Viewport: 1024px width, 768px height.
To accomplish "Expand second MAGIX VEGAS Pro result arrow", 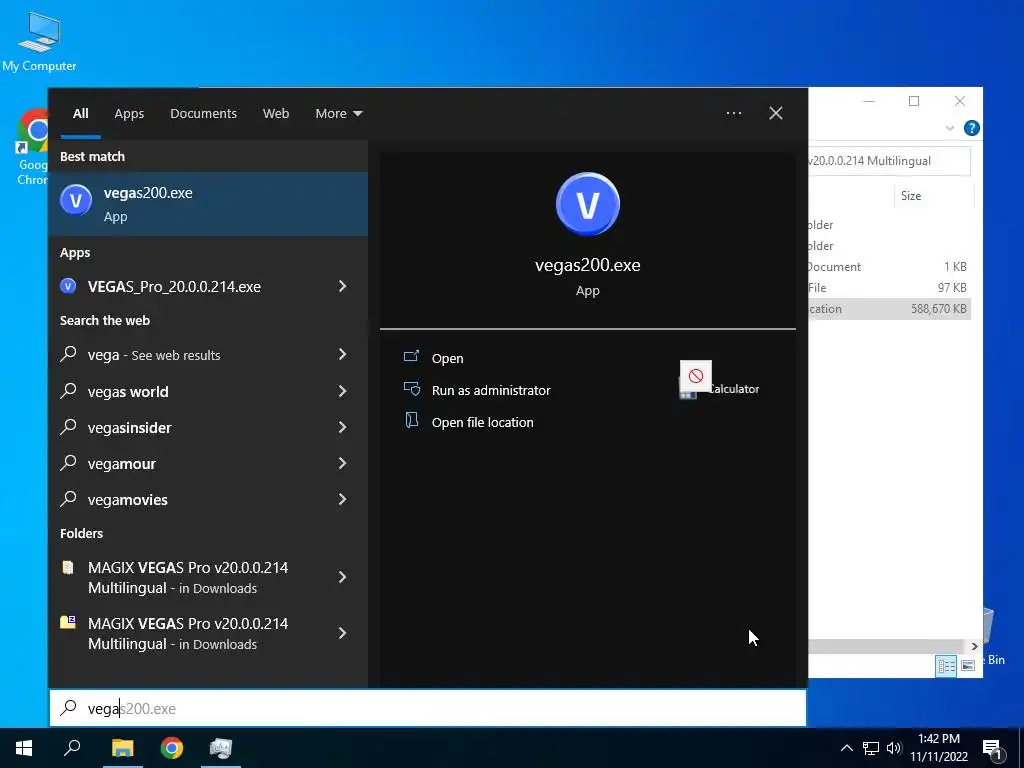I will 342,633.
